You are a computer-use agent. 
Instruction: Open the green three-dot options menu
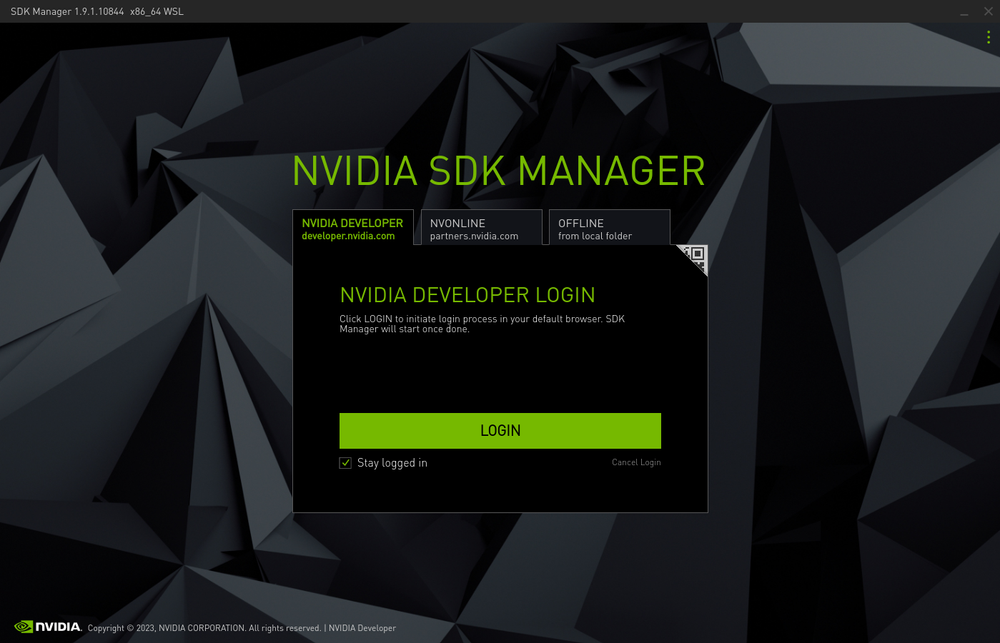coord(987,37)
